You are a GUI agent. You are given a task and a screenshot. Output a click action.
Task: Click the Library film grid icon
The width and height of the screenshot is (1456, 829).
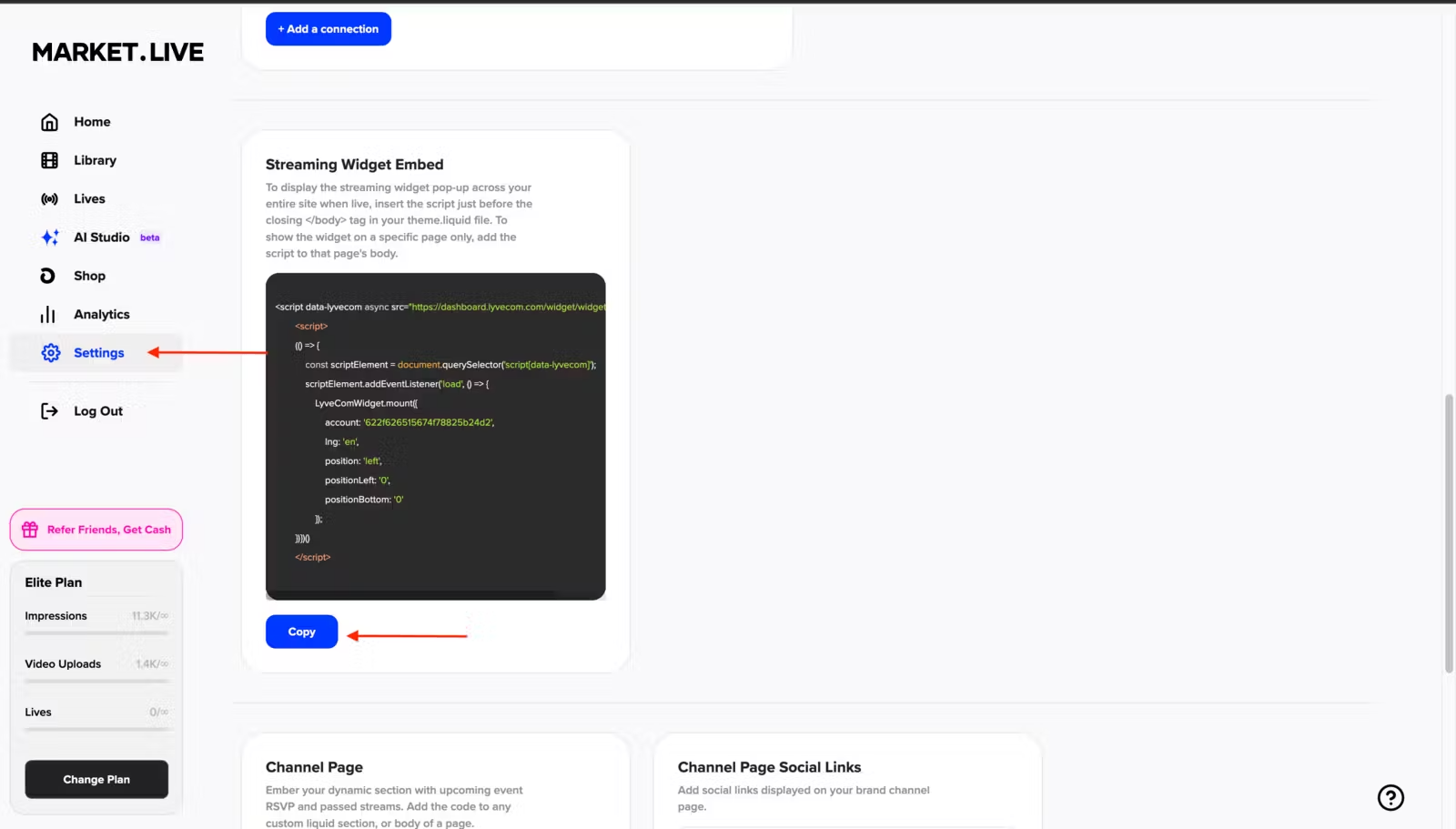point(50,160)
